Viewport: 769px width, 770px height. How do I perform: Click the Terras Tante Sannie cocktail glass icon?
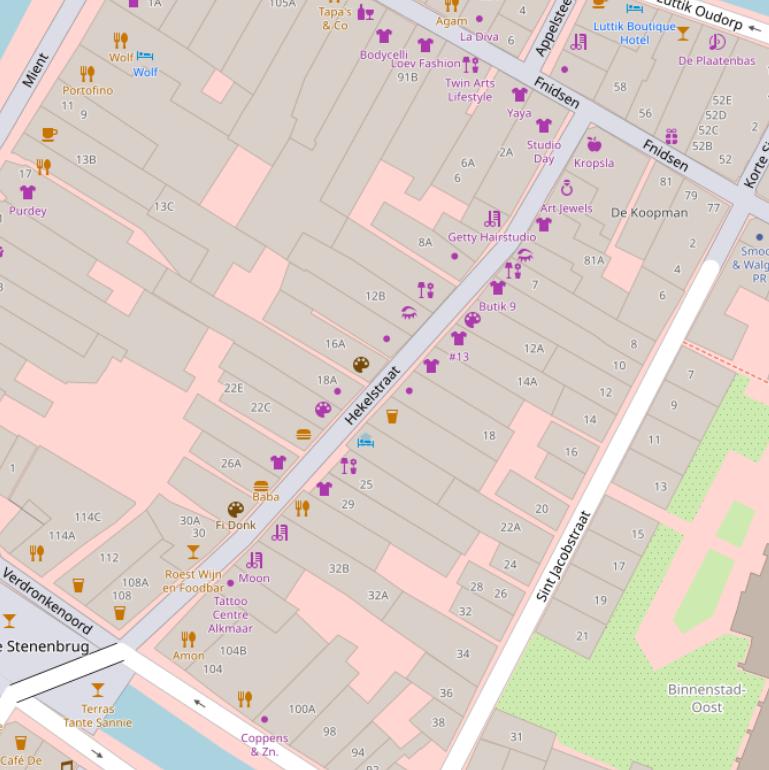[x=98, y=690]
